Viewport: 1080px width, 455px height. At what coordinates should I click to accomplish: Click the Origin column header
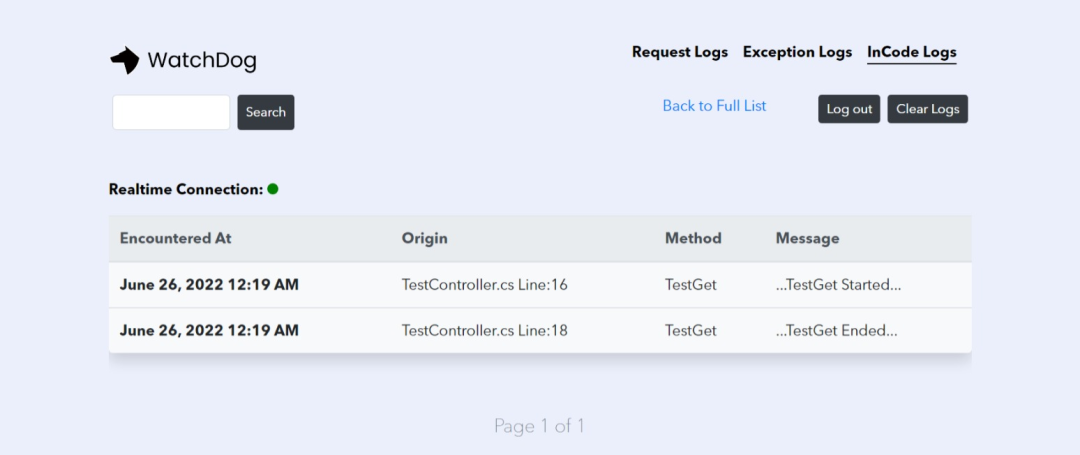[425, 238]
